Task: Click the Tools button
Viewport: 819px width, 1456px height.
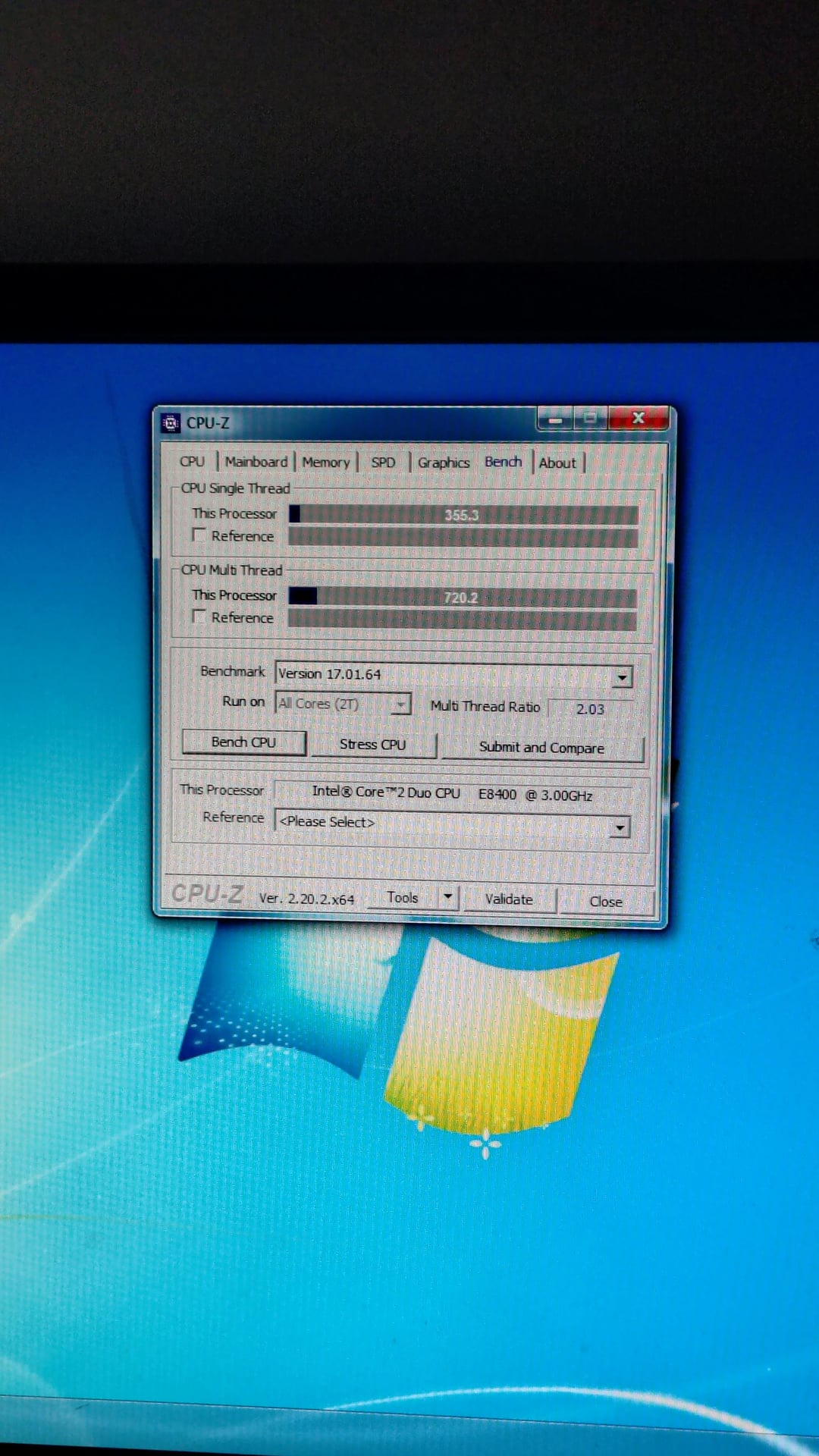Action: click(x=403, y=898)
